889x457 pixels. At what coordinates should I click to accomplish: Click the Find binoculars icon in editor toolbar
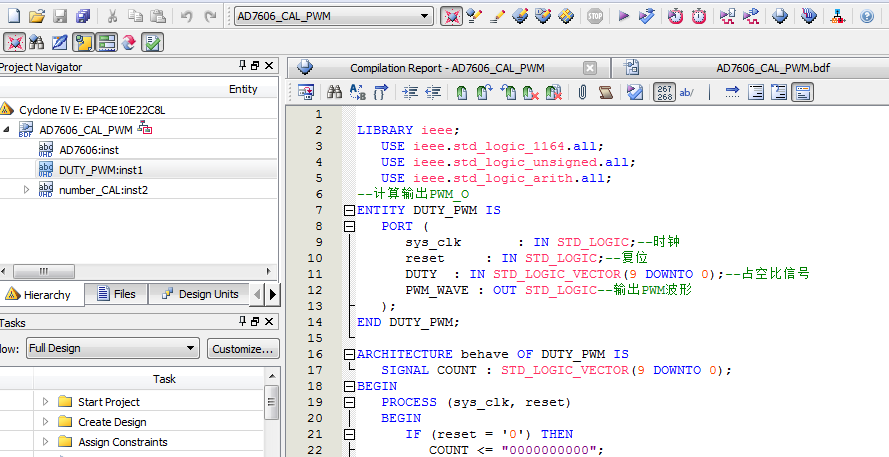click(x=333, y=93)
